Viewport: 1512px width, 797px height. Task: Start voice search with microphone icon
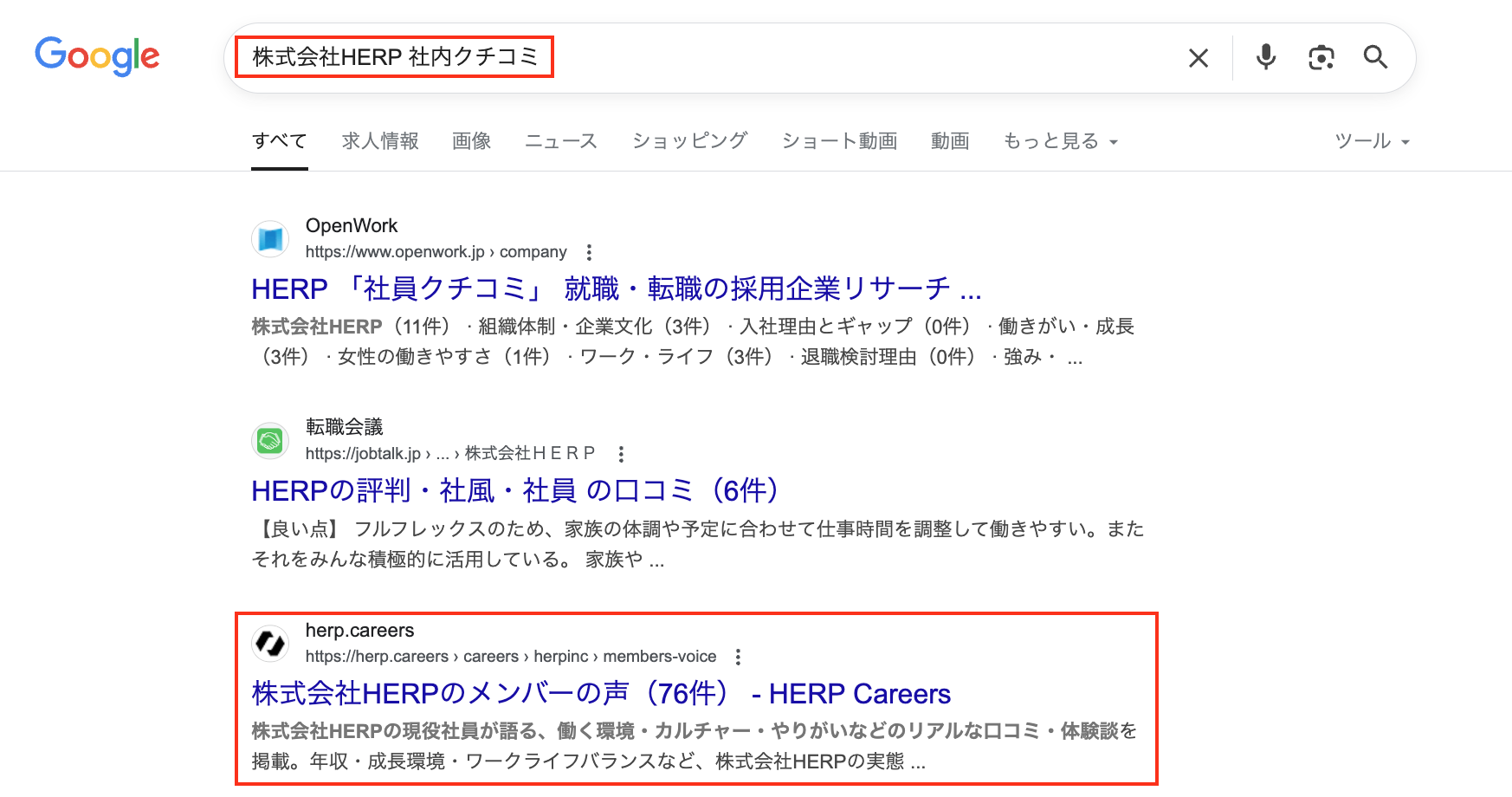pyautogui.click(x=1266, y=57)
